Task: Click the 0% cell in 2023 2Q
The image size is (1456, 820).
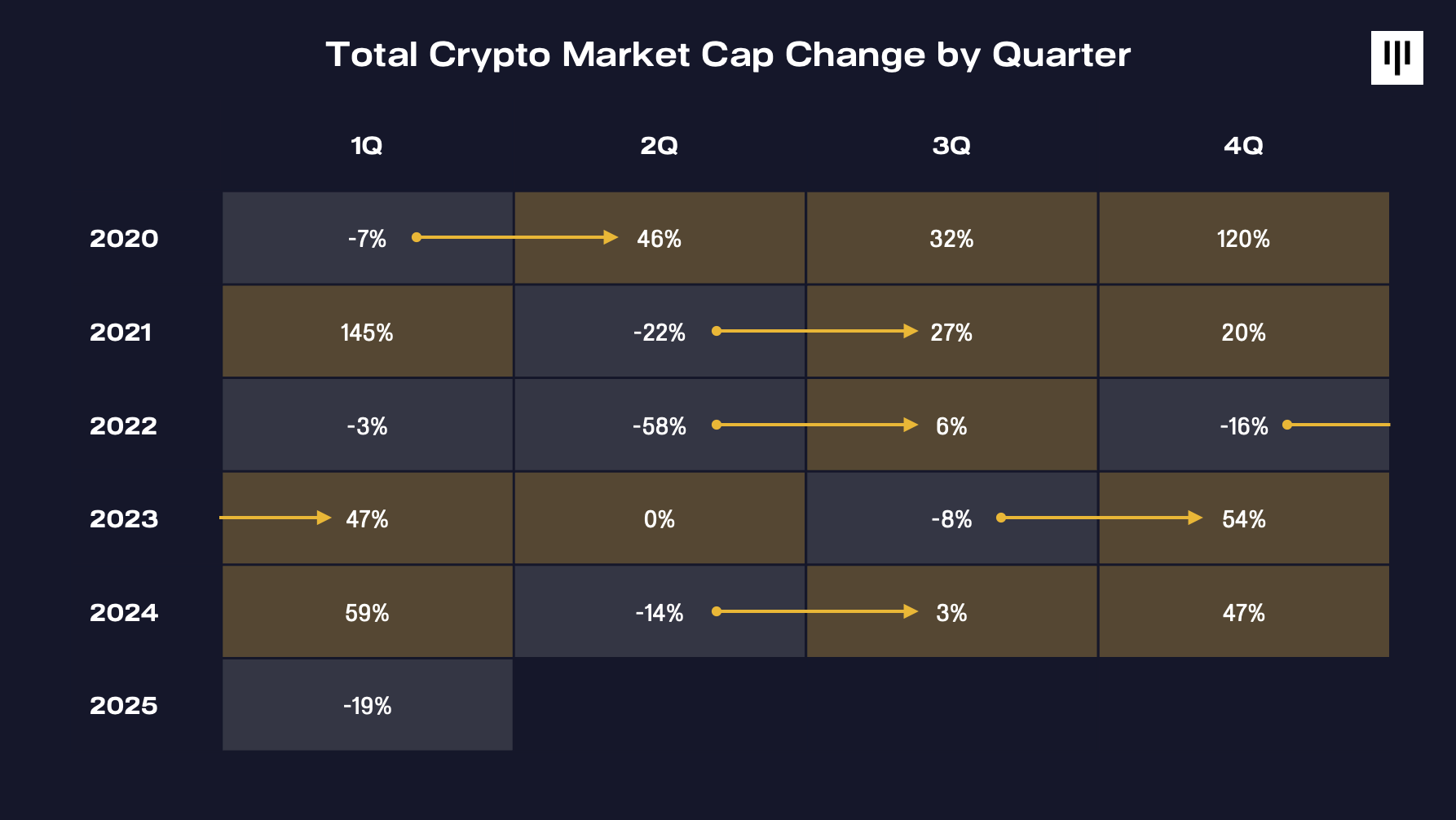Action: click(659, 519)
